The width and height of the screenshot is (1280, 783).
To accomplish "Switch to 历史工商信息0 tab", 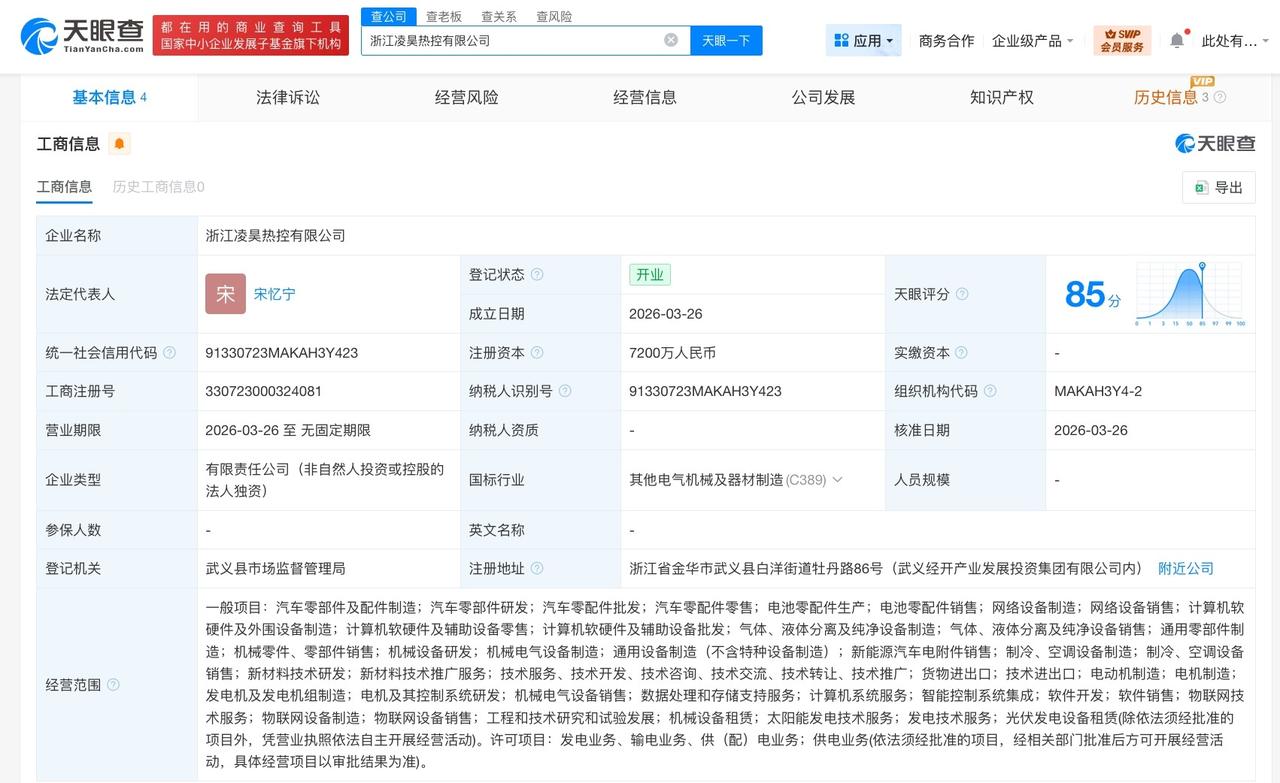I will [x=157, y=187].
